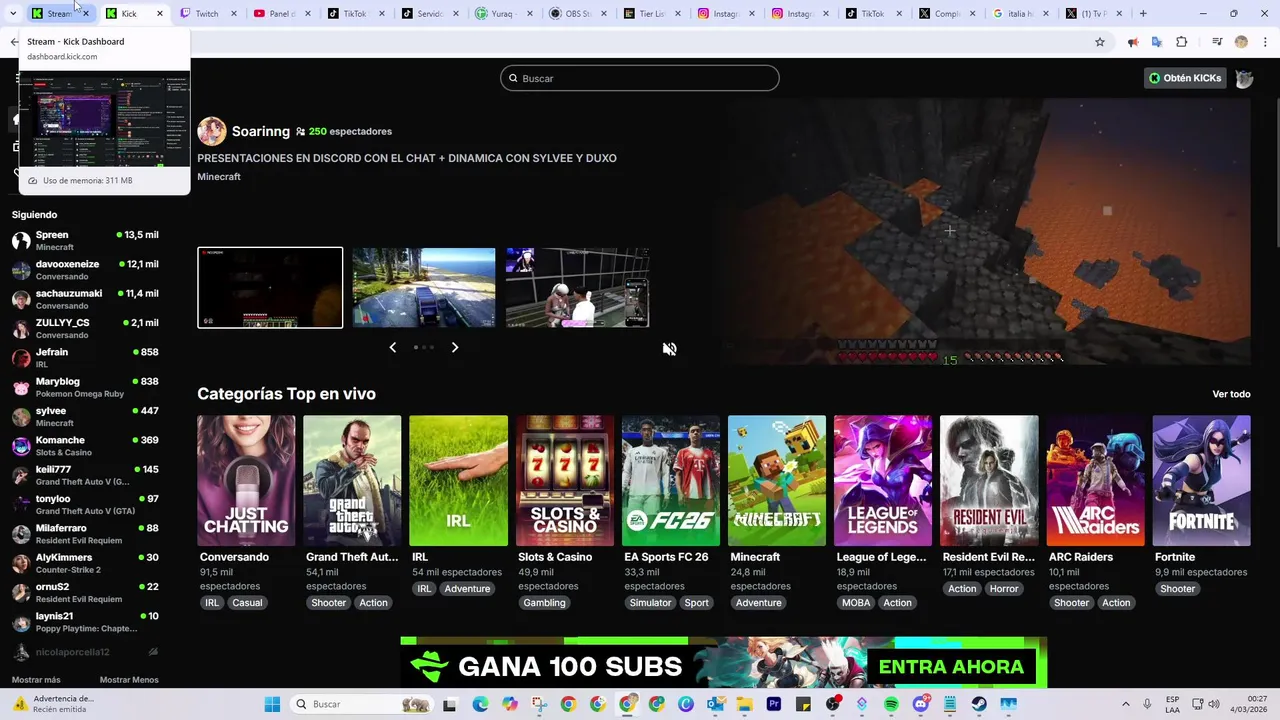
Task: Open offline nicolaporcella12 channel
Action: click(85, 652)
